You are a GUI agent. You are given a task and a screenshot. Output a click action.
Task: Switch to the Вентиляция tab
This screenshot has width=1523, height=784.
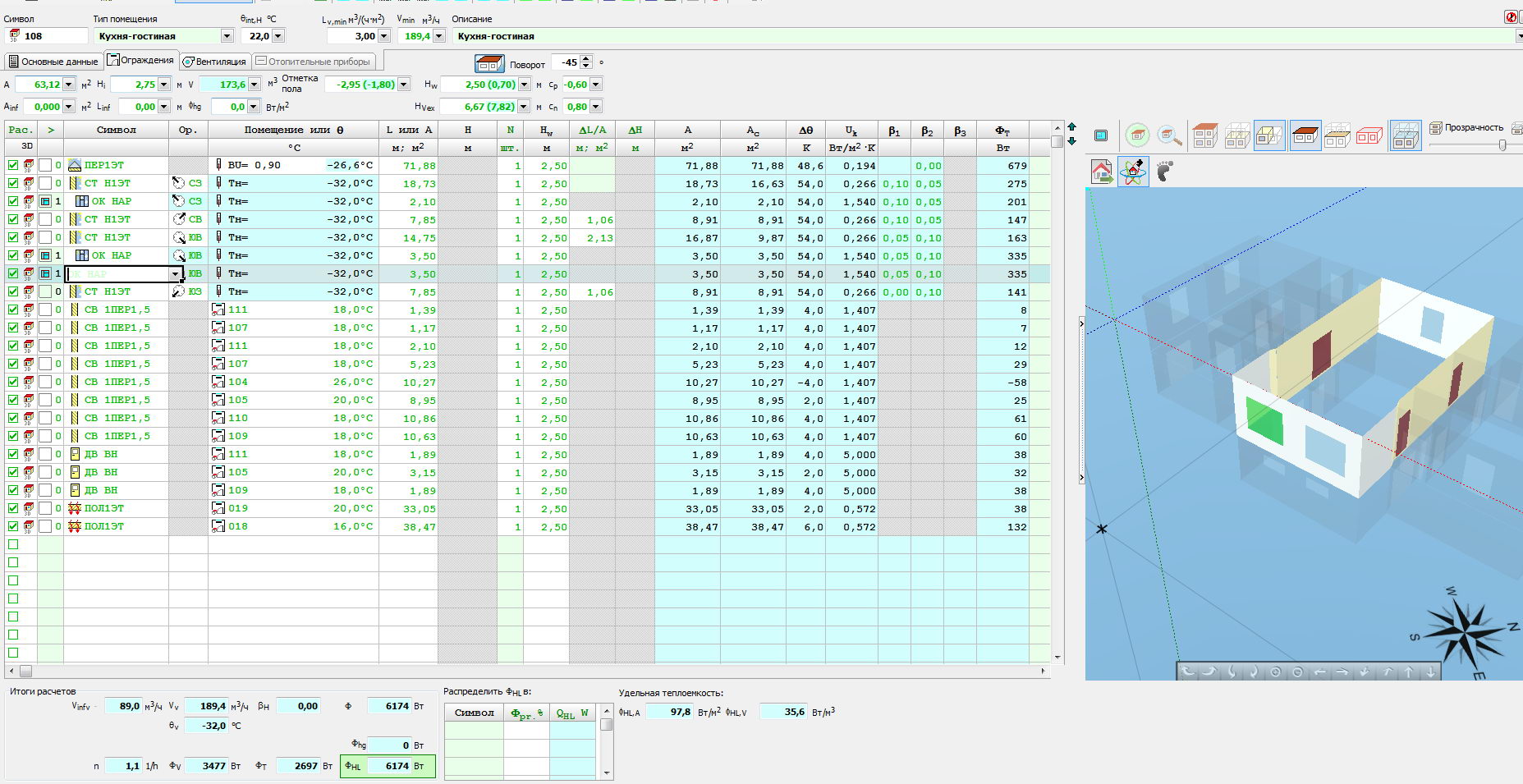pyautogui.click(x=214, y=62)
